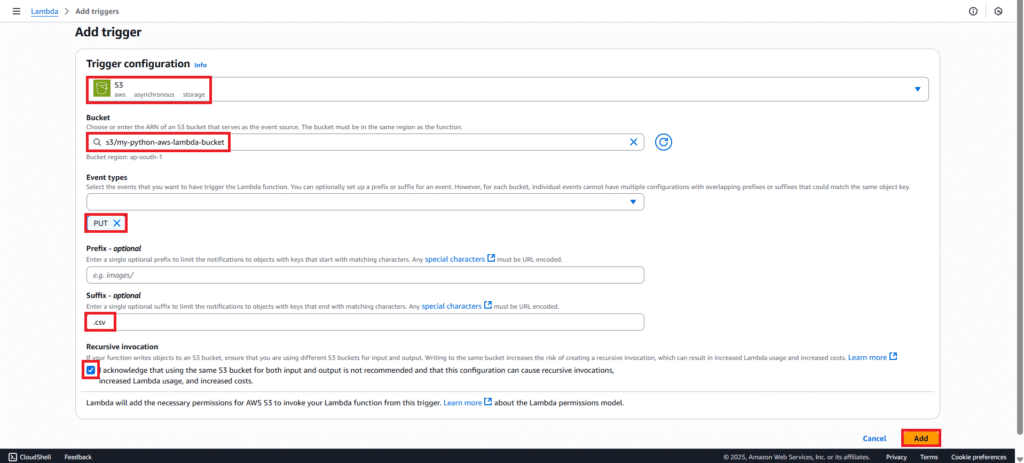Click the Suffix input containing .csv

pos(365,322)
